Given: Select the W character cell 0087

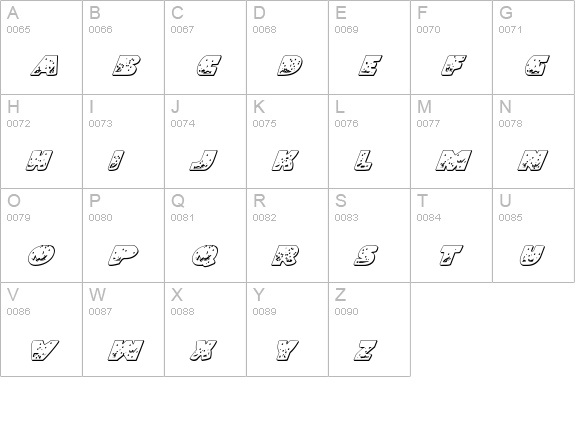Looking at the screenshot, I should [123, 330].
